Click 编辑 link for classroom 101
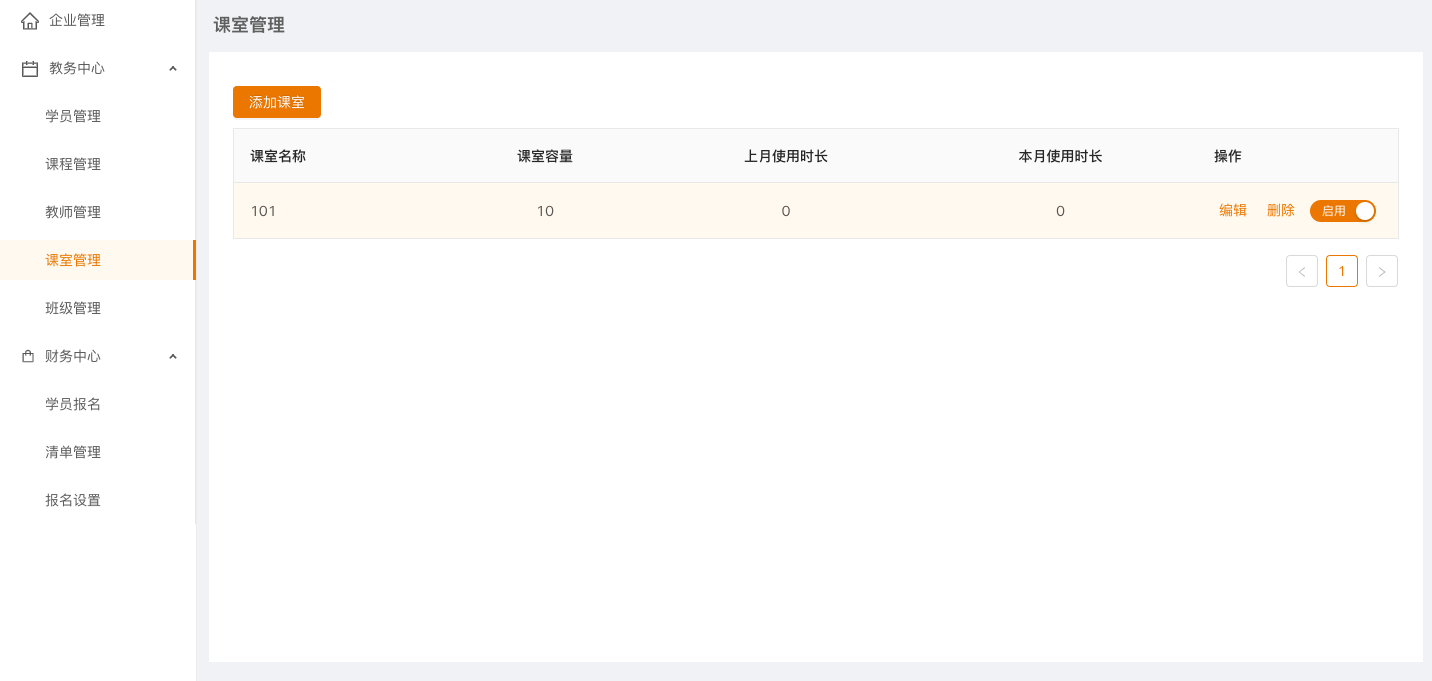The width and height of the screenshot is (1432, 681). click(1232, 211)
